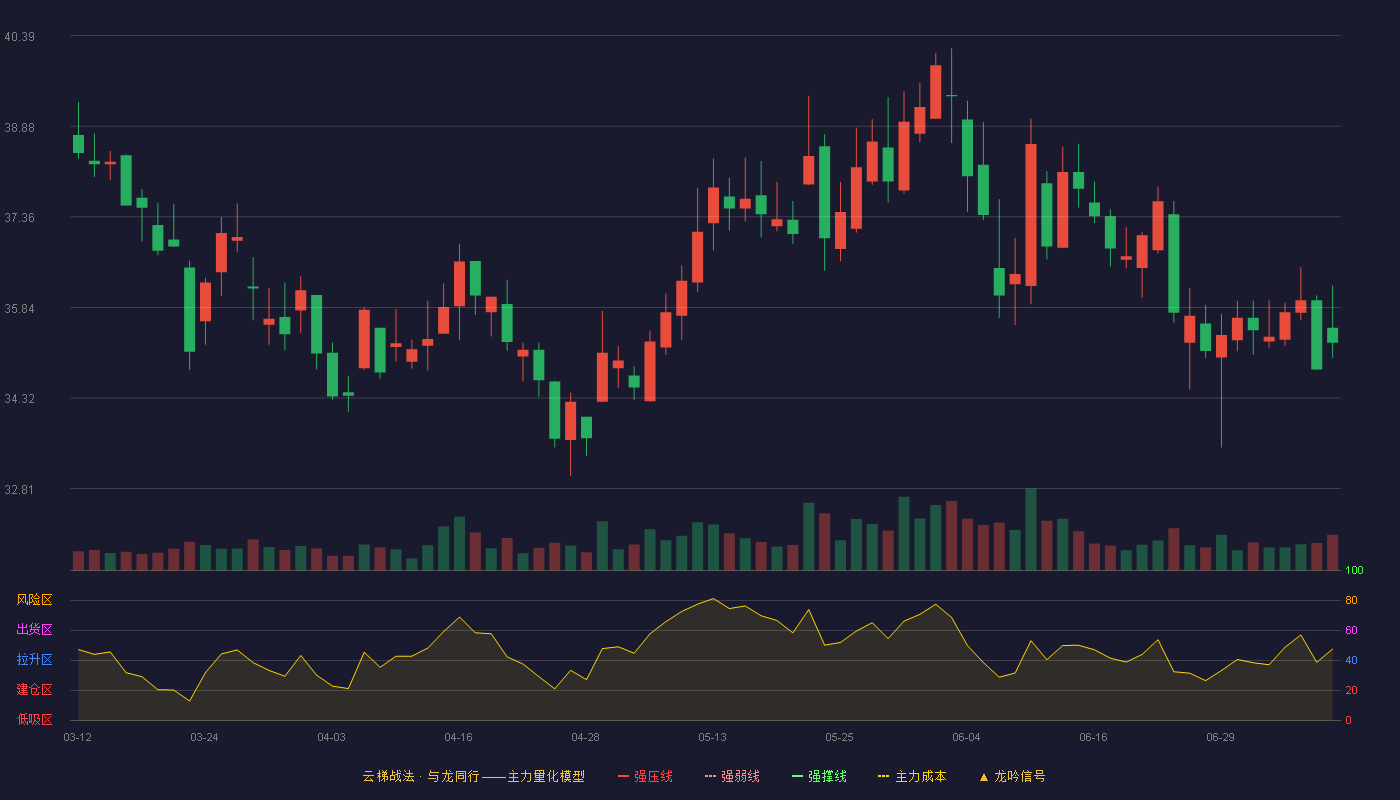
Task: Click the 34.32 price axis label
Action: pos(19,398)
